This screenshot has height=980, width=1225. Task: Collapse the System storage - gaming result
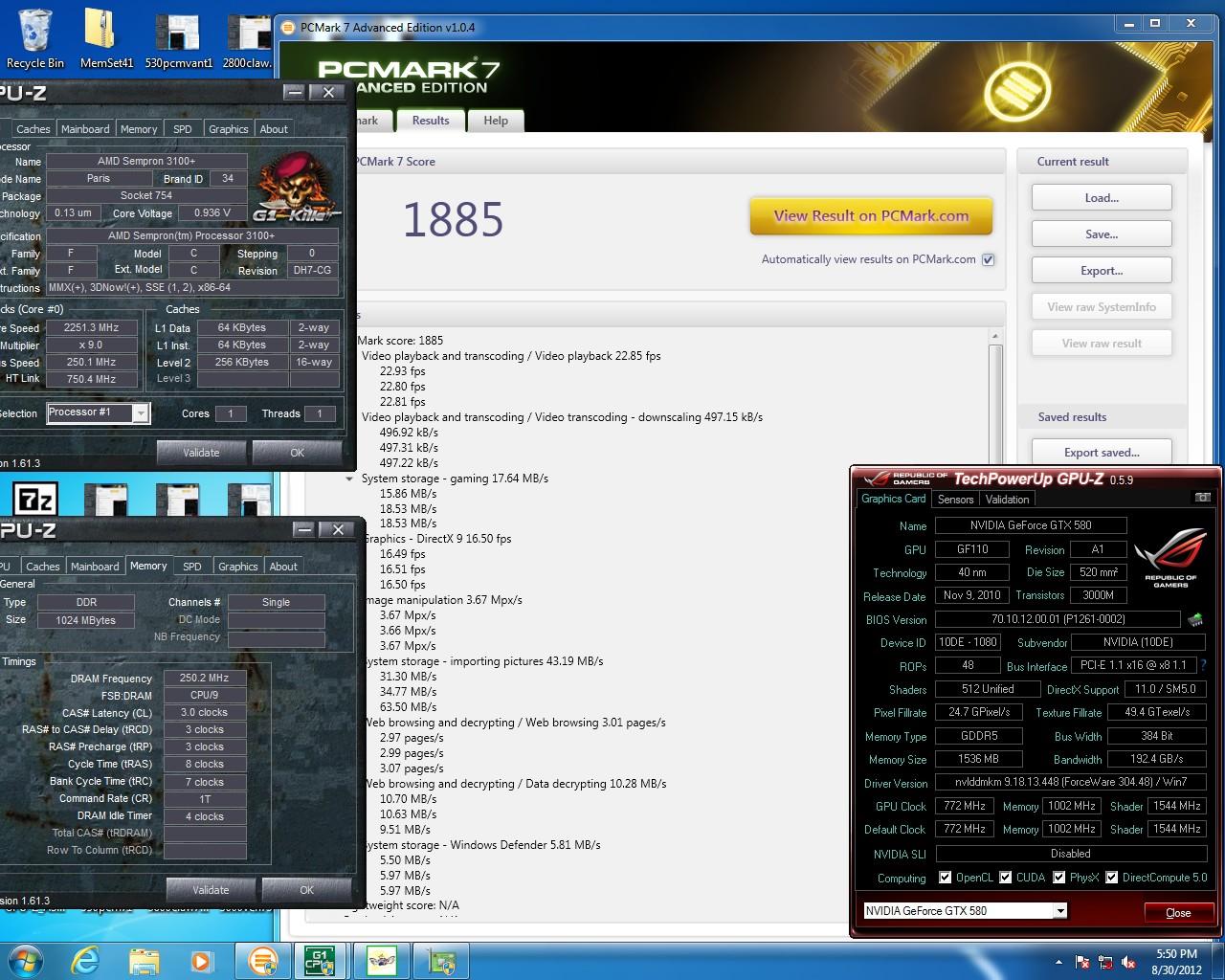(349, 479)
